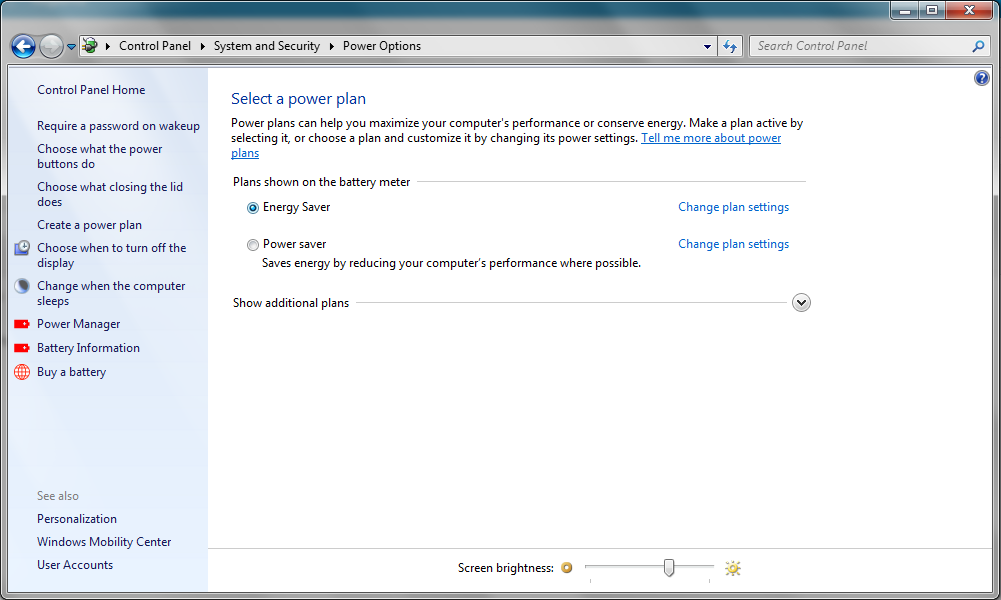Open the address bar history dropdown

pyautogui.click(x=708, y=46)
